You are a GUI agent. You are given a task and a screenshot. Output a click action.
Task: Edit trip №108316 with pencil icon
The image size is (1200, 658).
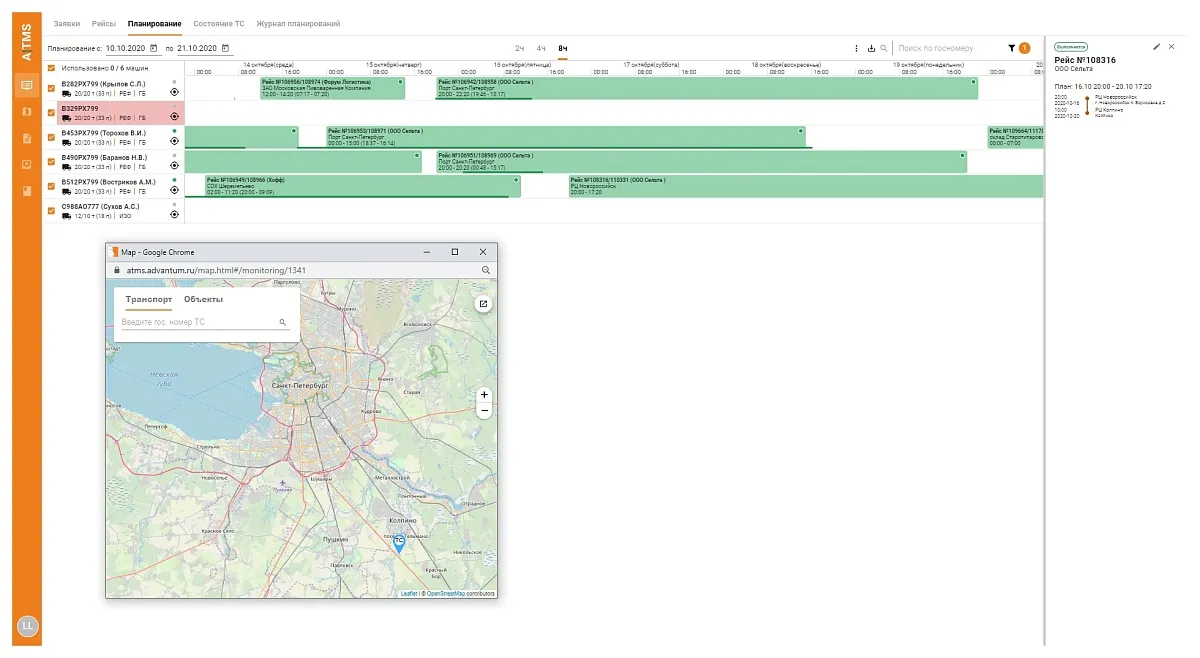[1156, 46]
